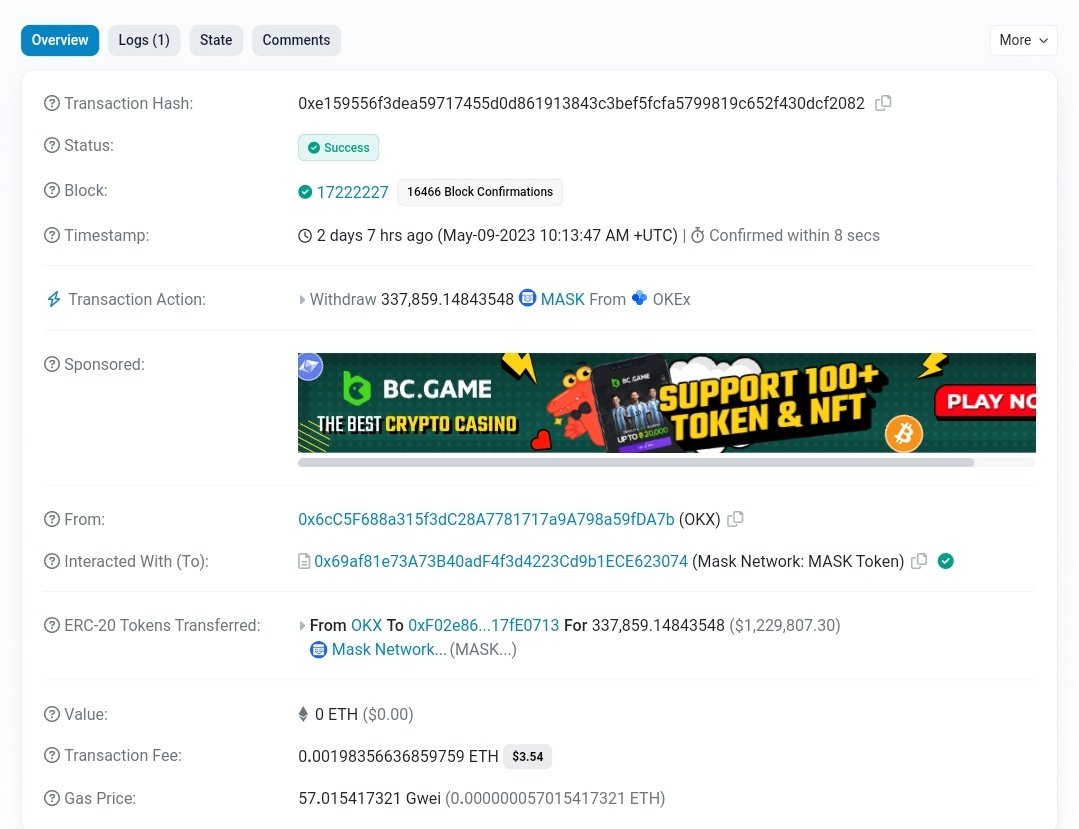
Task: Open the Comments tab
Action: (x=296, y=40)
